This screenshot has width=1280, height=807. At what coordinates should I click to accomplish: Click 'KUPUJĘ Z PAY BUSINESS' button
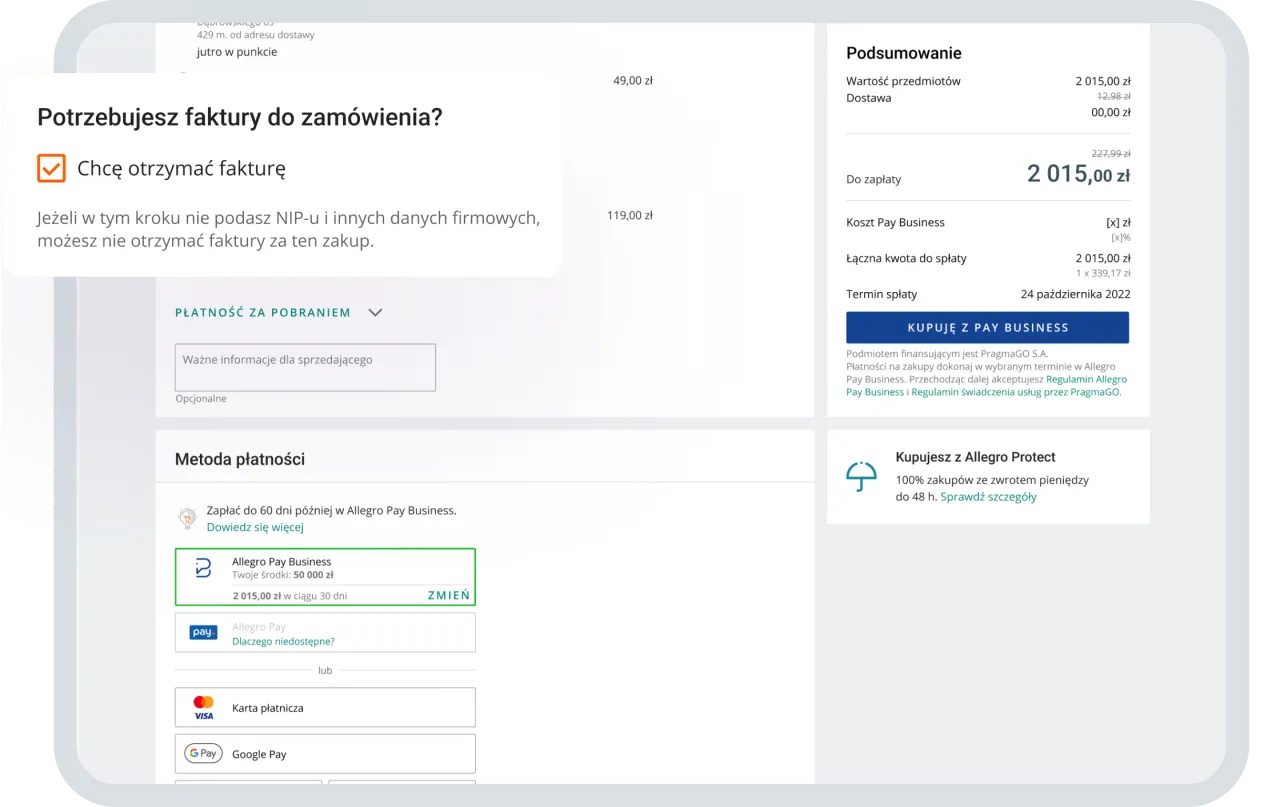coord(987,327)
